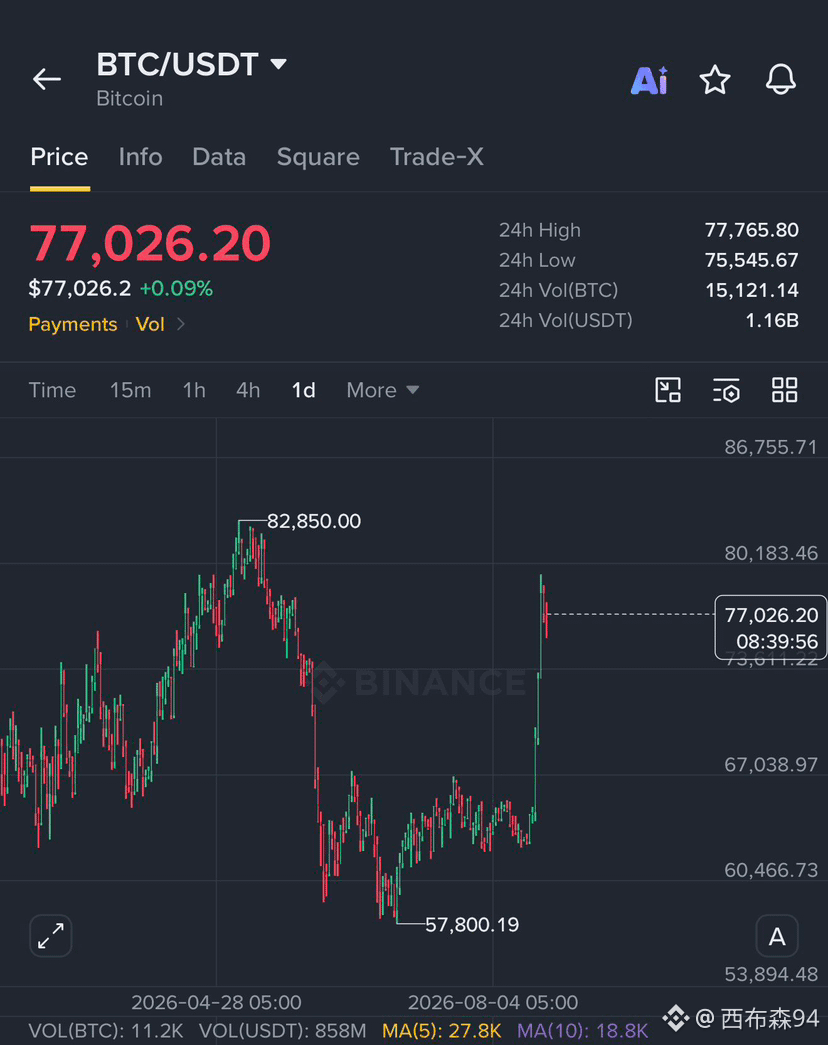828x1045 pixels.
Task: Open the AI assistant icon
Action: (x=649, y=80)
